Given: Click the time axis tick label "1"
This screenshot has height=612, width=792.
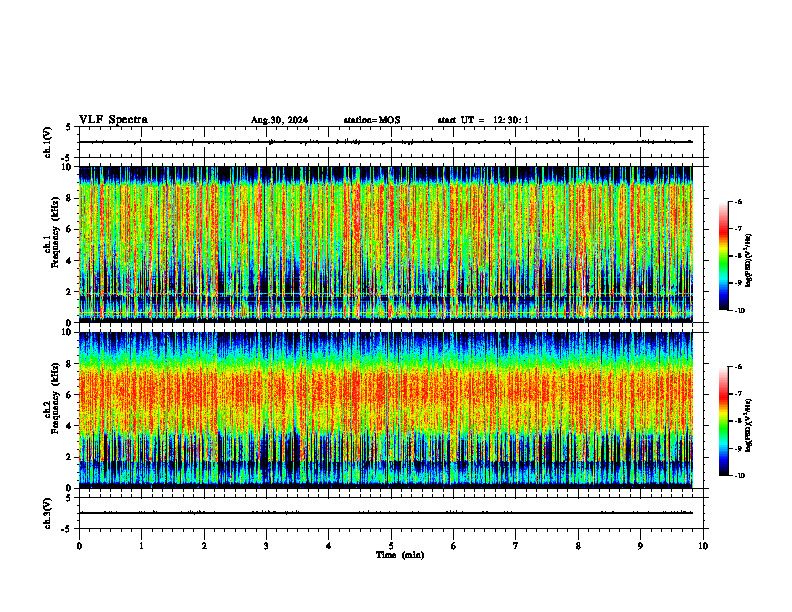Looking at the screenshot, I should (141, 546).
